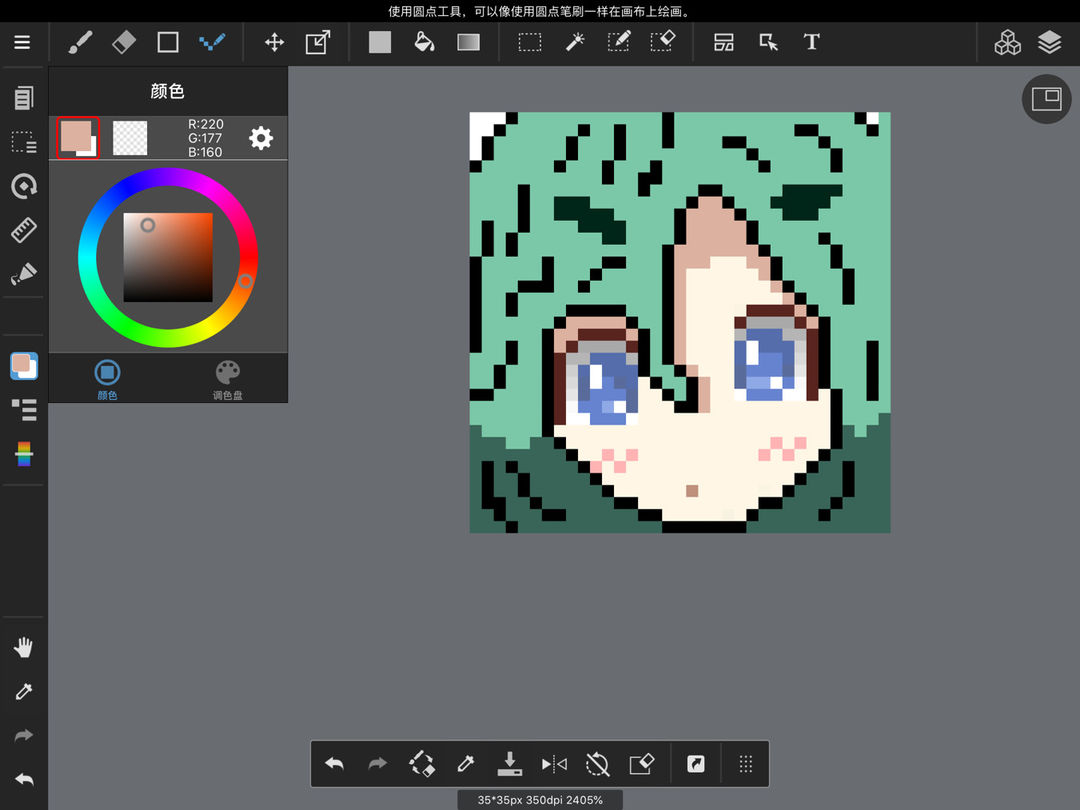Viewport: 1080px width, 810px height.
Task: Open the ruler tool in sidebar
Action: coord(23,230)
